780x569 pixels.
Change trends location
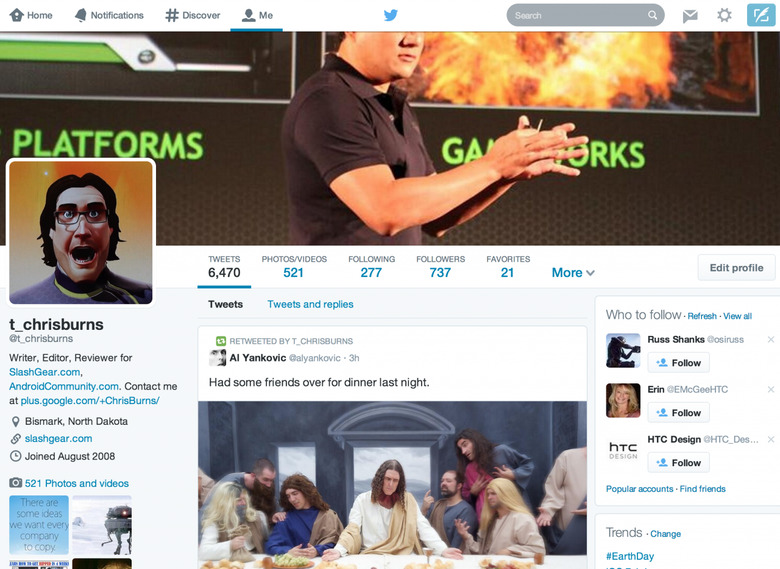(x=666, y=534)
